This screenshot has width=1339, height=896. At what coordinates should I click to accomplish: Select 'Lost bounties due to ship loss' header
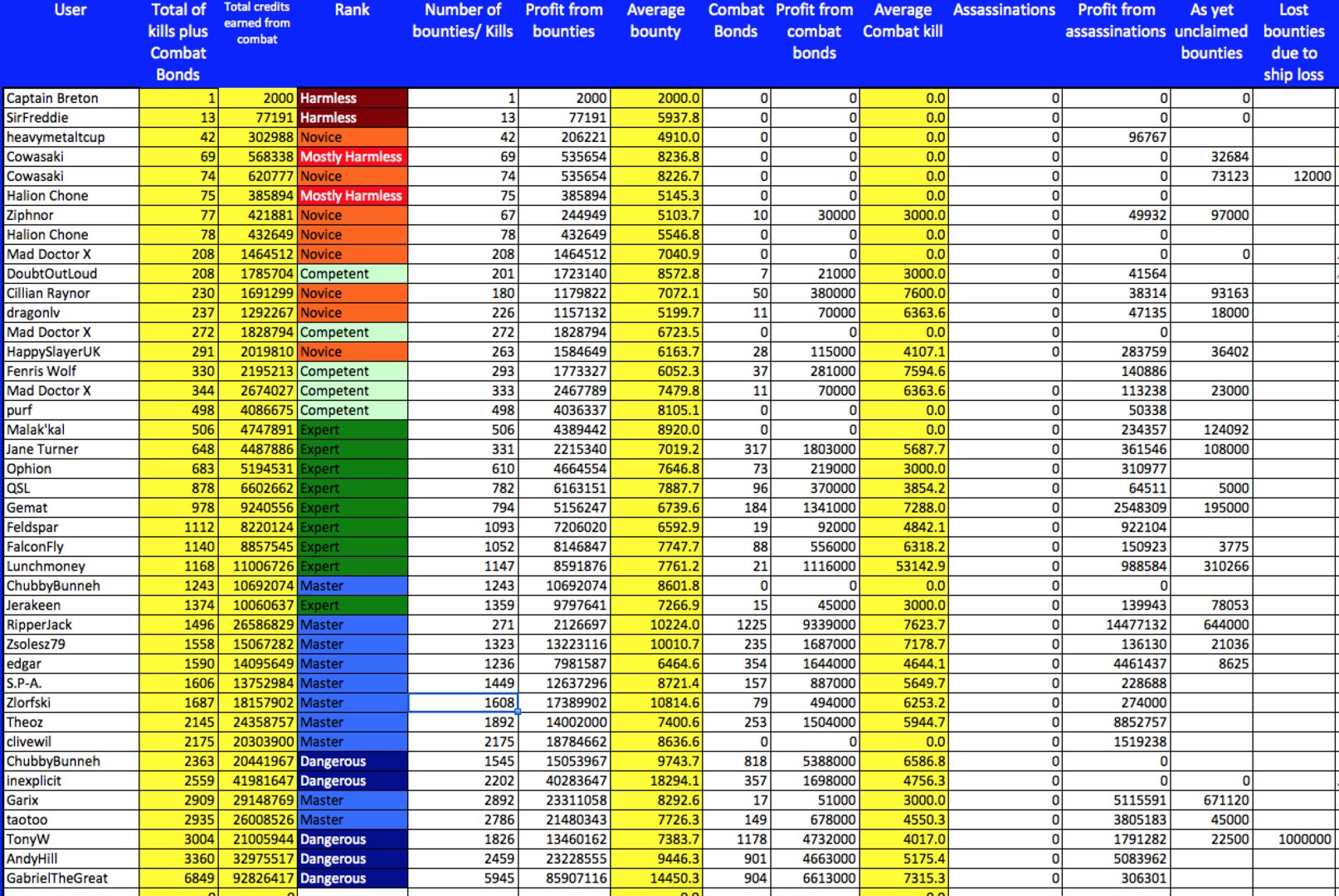(1293, 42)
